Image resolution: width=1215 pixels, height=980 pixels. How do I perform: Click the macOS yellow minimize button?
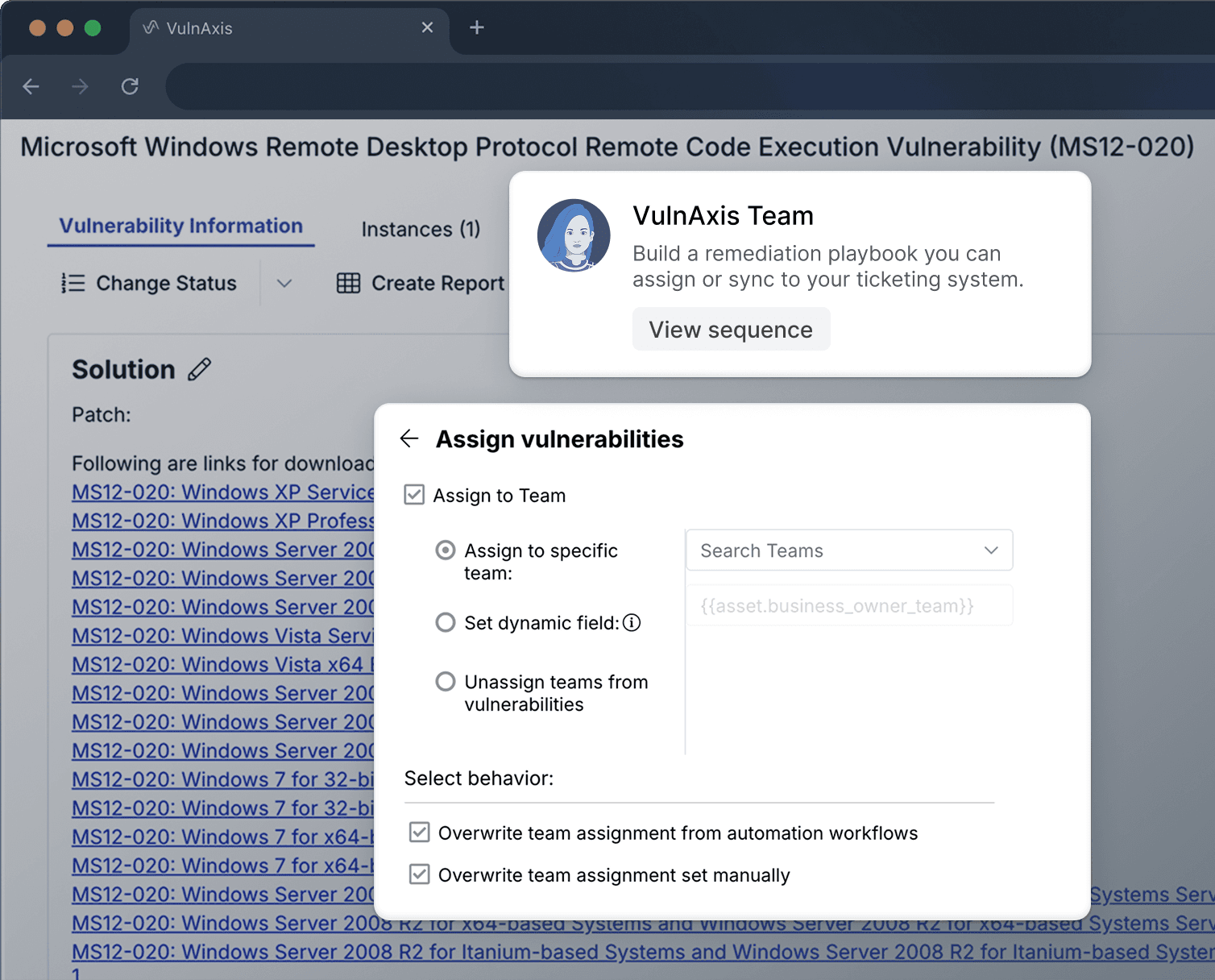(65, 28)
